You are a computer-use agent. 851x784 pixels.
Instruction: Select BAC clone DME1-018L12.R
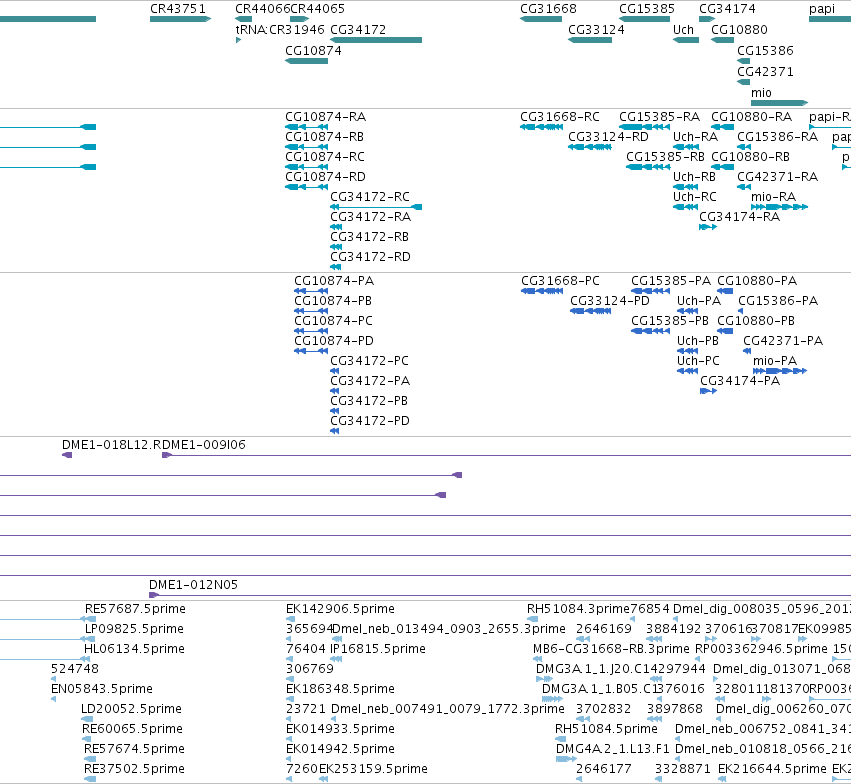coord(67,455)
